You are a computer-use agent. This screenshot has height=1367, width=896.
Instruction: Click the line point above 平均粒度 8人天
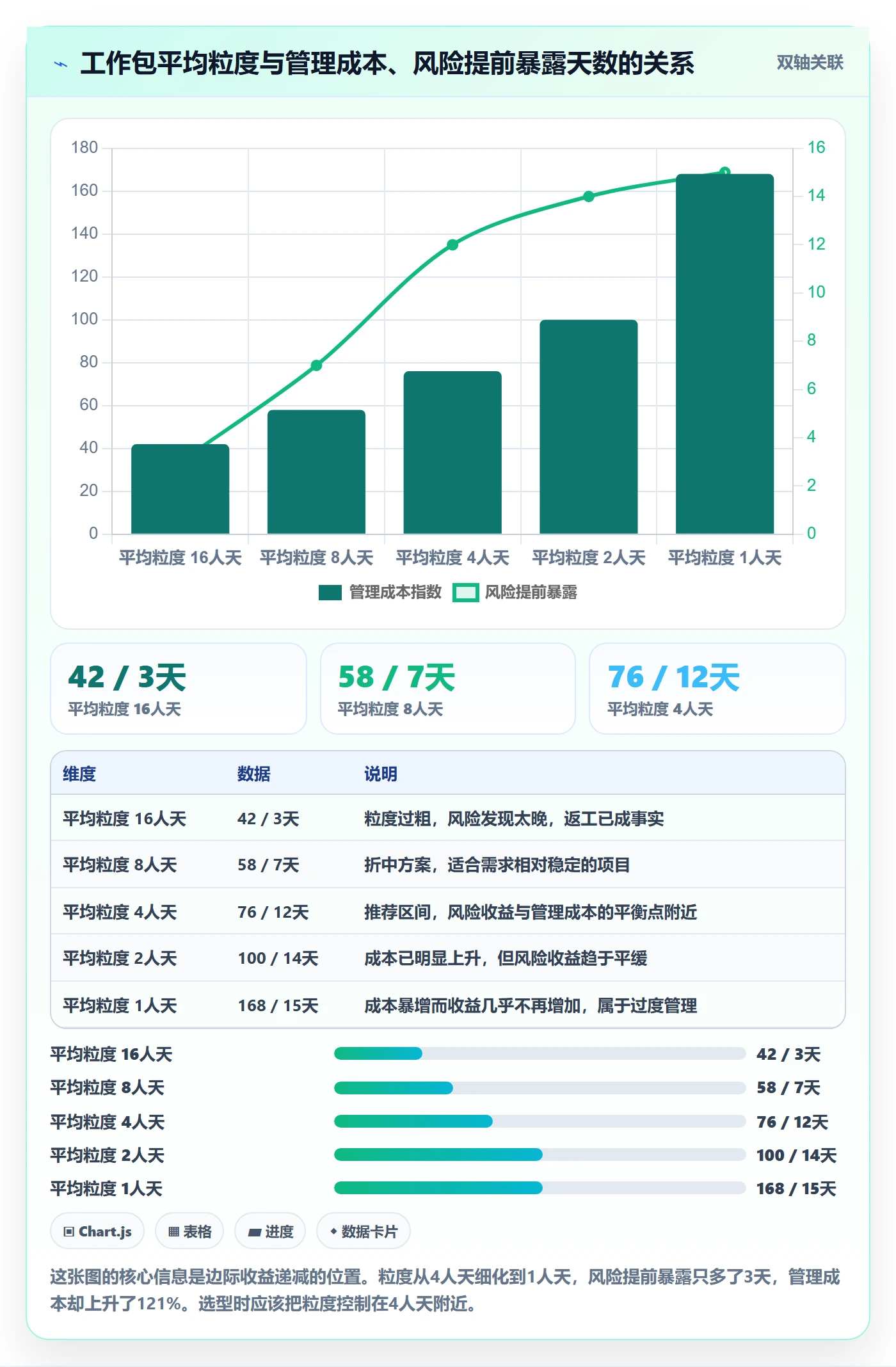click(316, 365)
